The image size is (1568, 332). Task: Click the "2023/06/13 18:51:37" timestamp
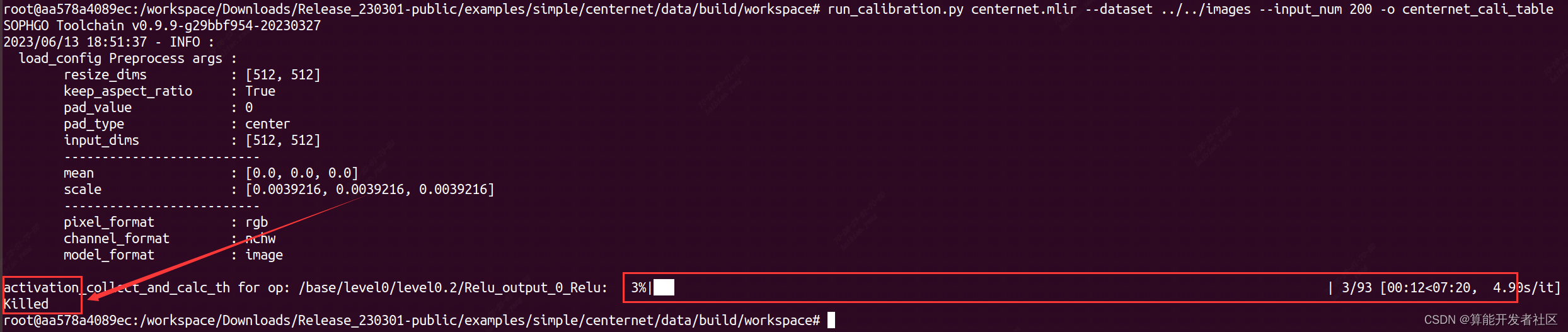click(x=75, y=42)
